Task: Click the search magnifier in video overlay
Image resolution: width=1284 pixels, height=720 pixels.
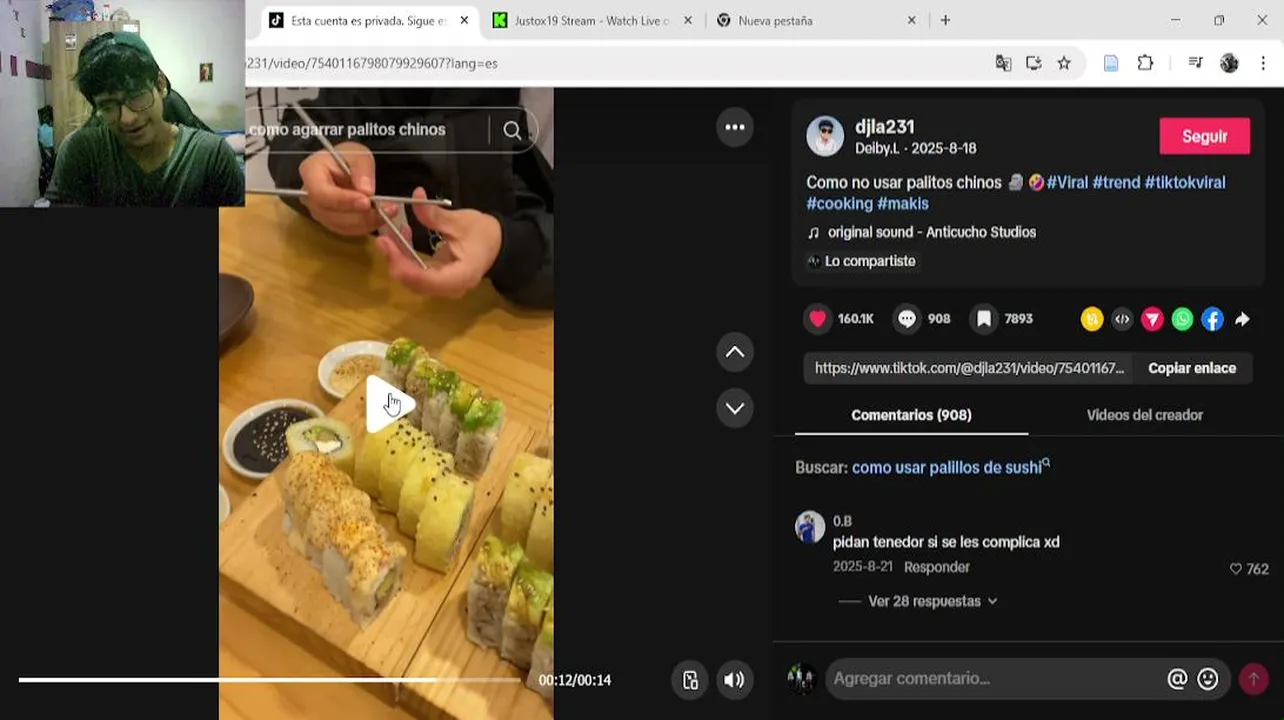Action: [x=512, y=130]
